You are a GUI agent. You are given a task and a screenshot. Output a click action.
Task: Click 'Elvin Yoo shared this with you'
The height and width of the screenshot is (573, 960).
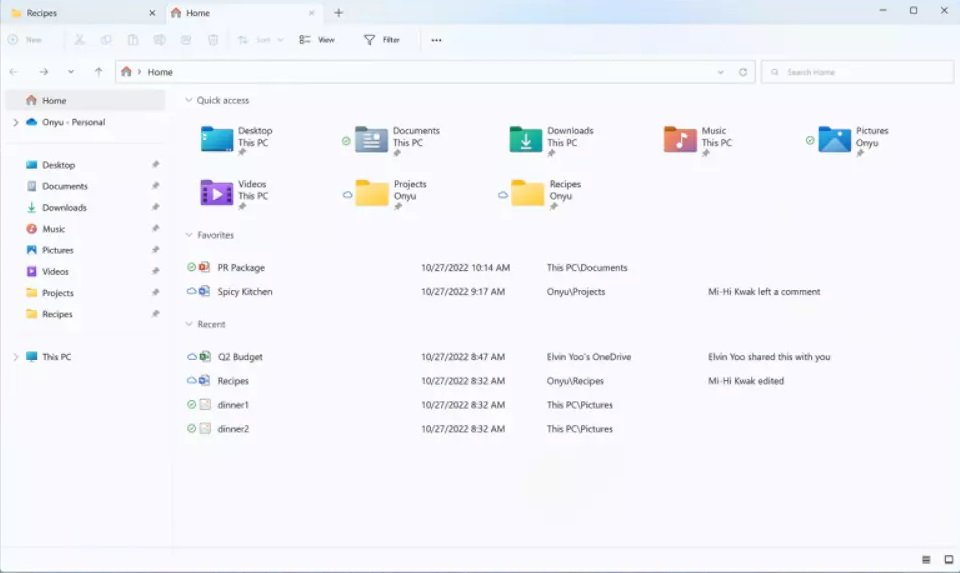coord(769,356)
